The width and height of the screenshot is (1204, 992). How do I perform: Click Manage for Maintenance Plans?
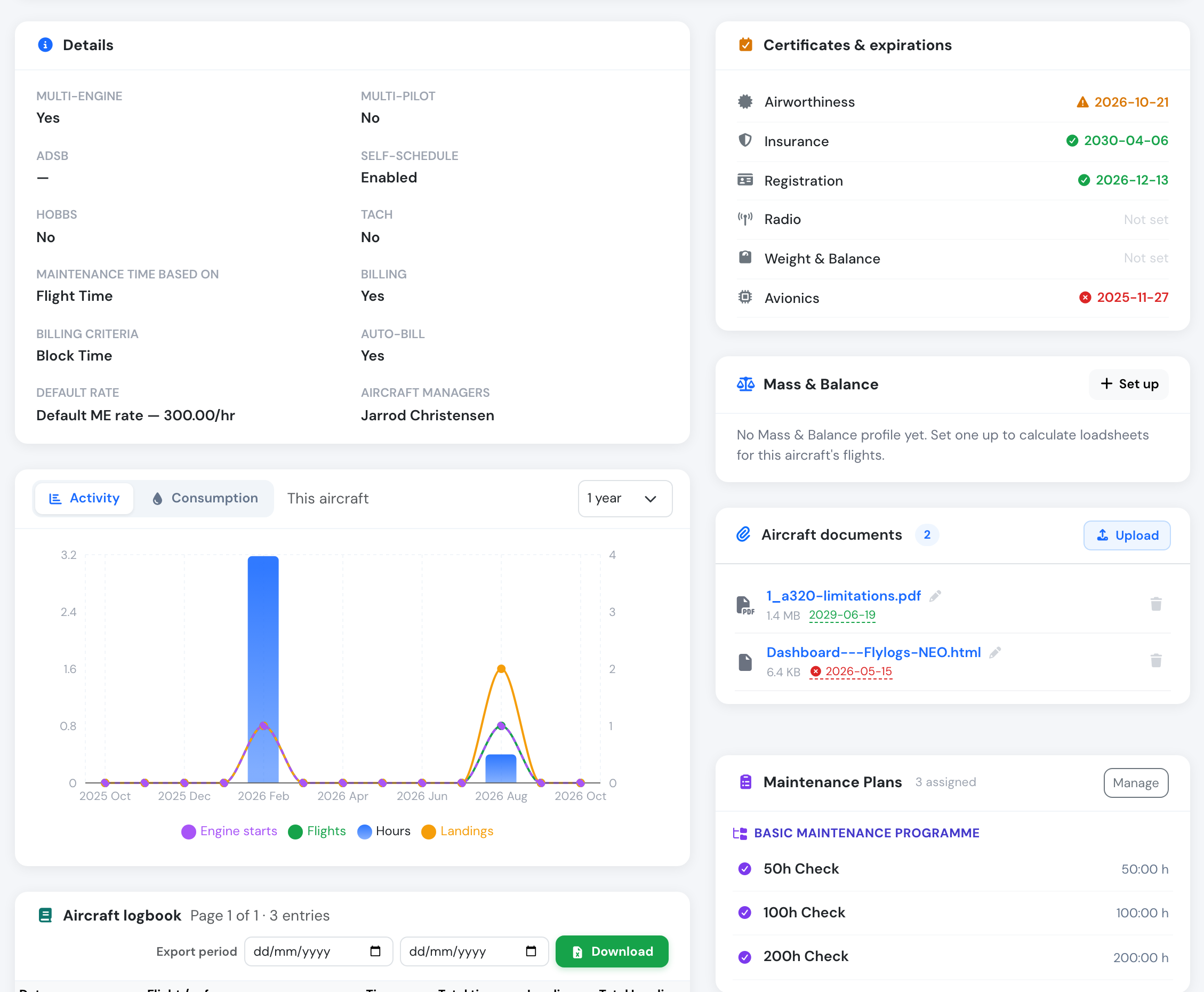[x=1135, y=783]
